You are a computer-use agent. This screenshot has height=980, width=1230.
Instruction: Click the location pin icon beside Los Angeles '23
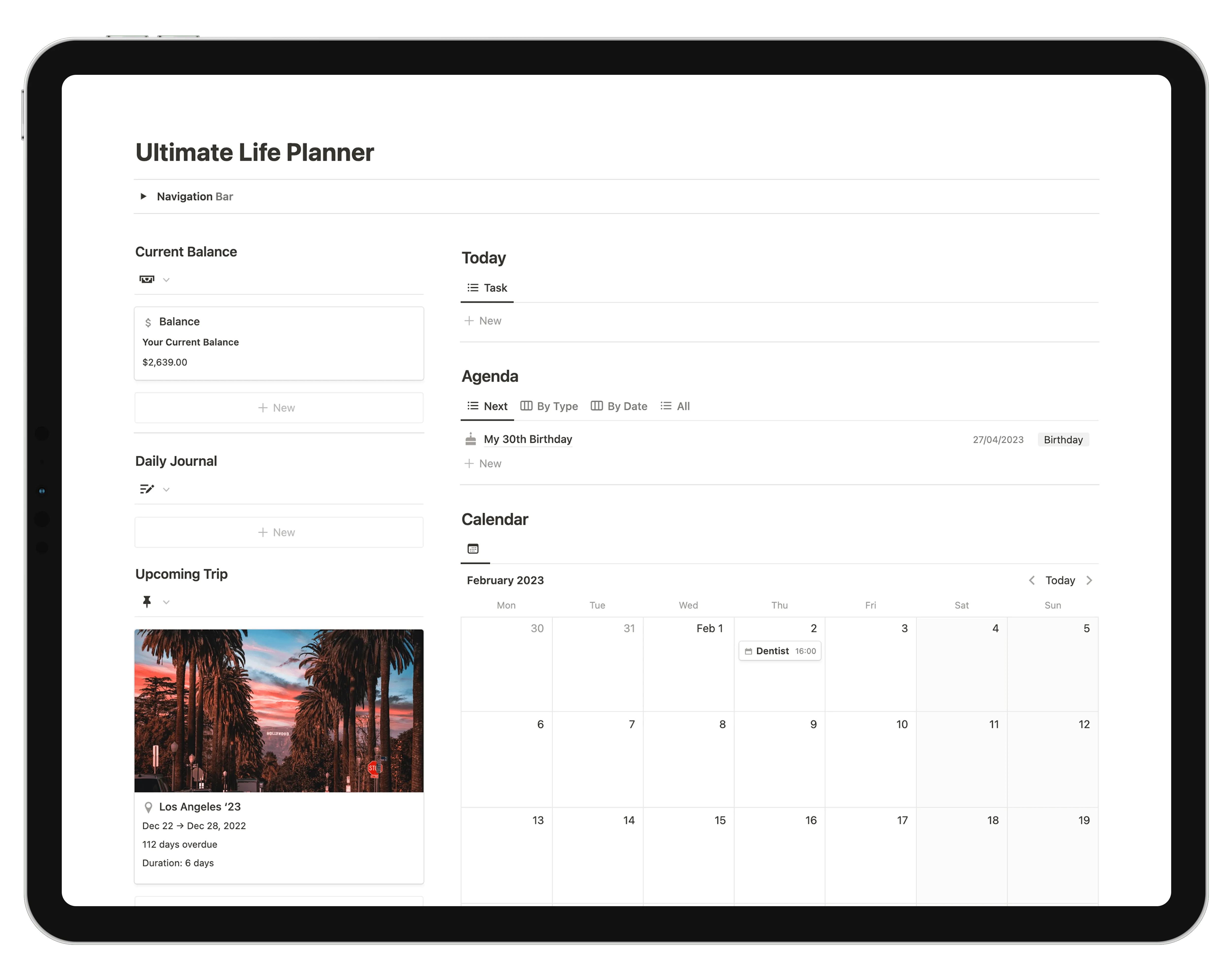click(x=149, y=806)
